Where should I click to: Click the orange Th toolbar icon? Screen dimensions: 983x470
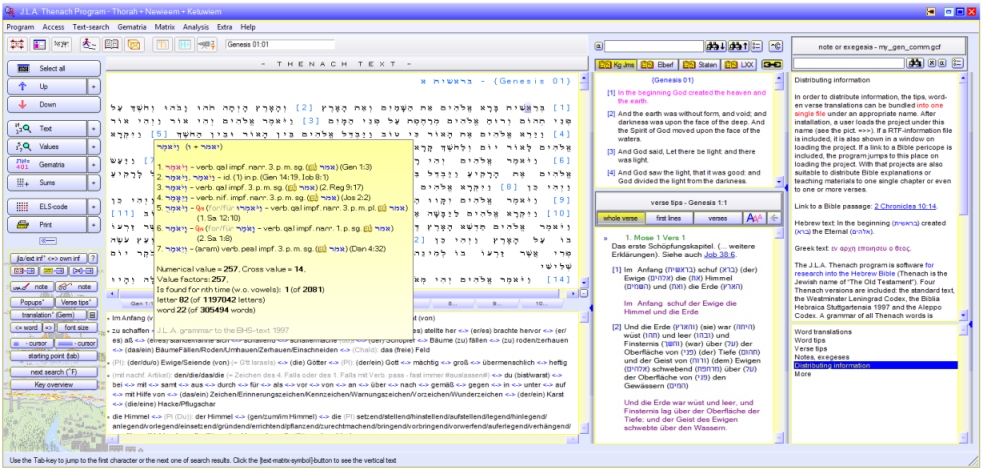[x=162, y=44]
